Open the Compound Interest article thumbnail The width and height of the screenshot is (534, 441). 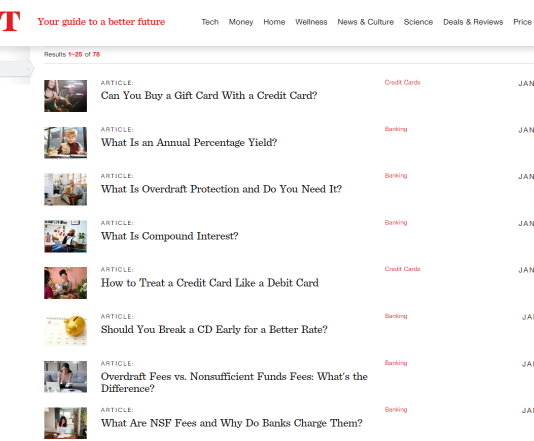coord(65,236)
